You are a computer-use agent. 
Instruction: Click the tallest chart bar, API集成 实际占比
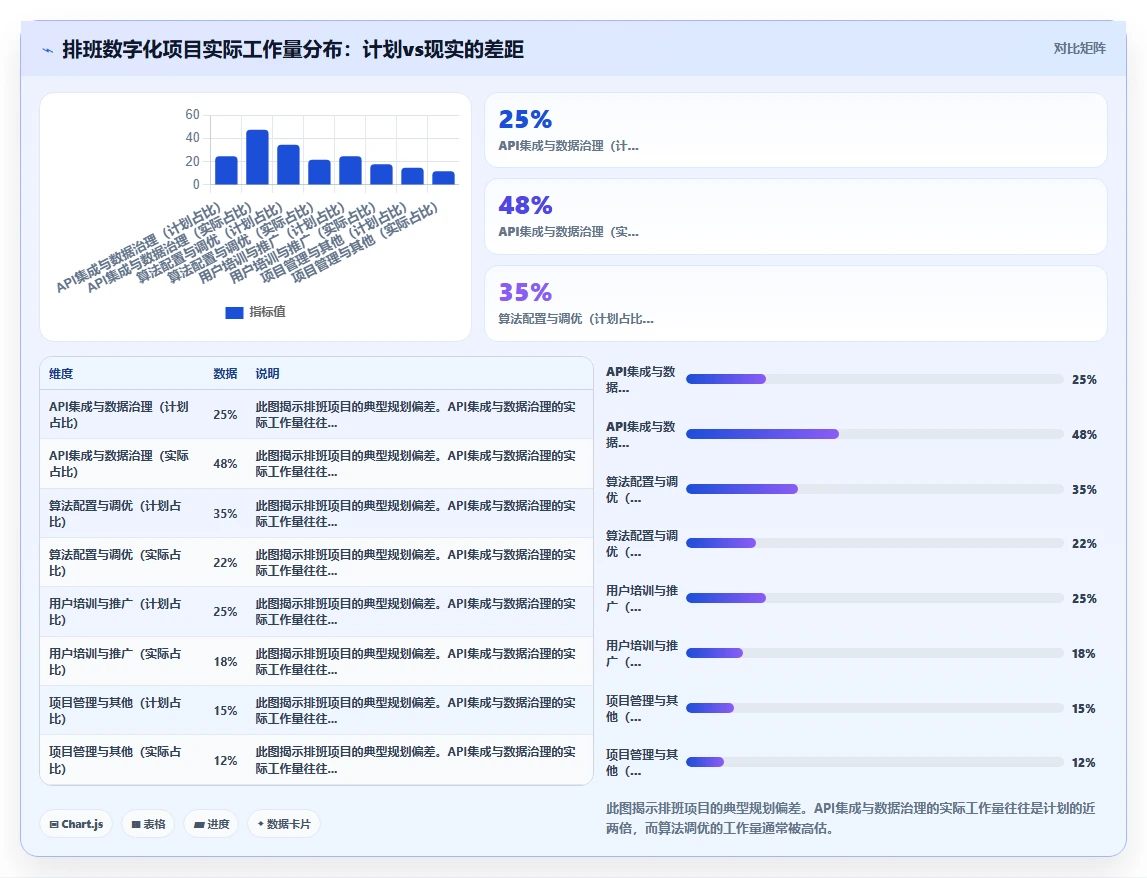click(257, 157)
